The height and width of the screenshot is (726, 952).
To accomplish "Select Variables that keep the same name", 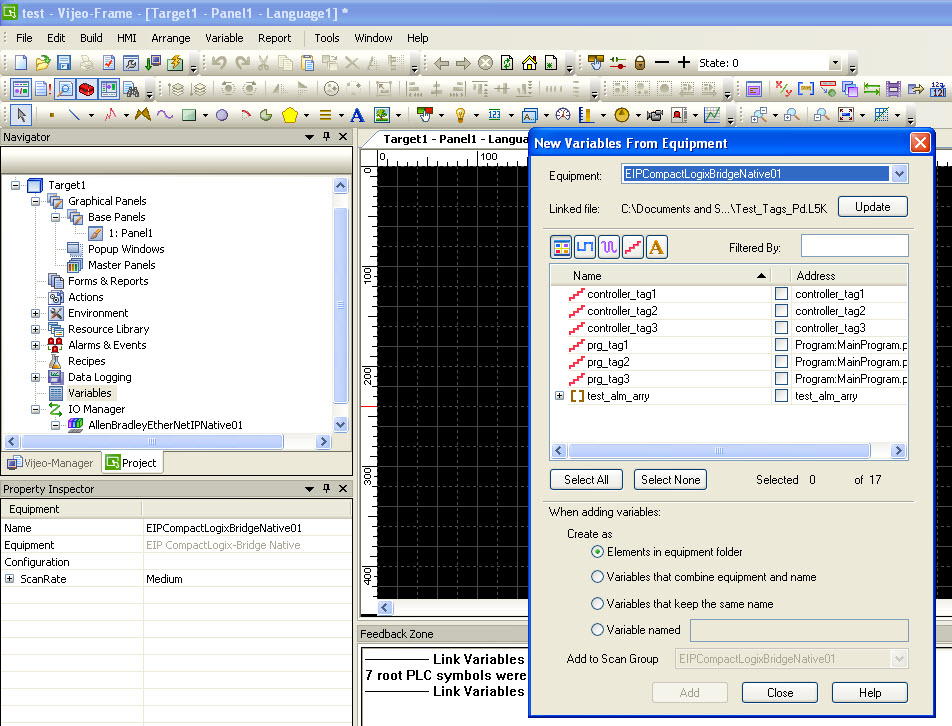I will tap(597, 603).
